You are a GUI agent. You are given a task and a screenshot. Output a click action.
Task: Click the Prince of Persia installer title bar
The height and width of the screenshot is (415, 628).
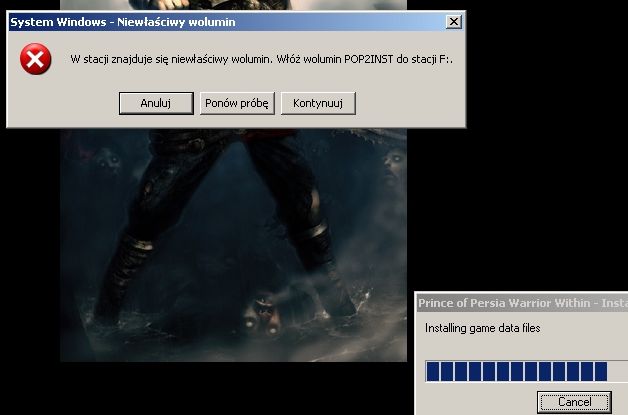[x=522, y=303]
